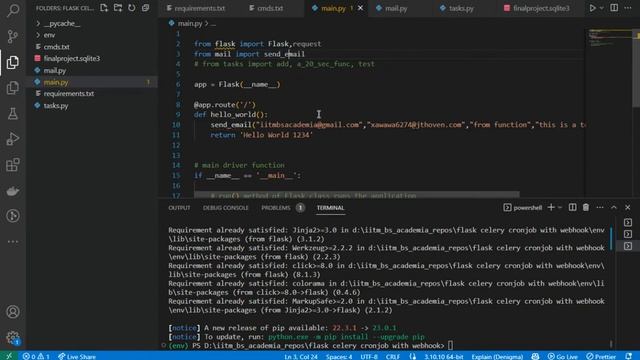Show errors and warnings count

tap(36, 356)
